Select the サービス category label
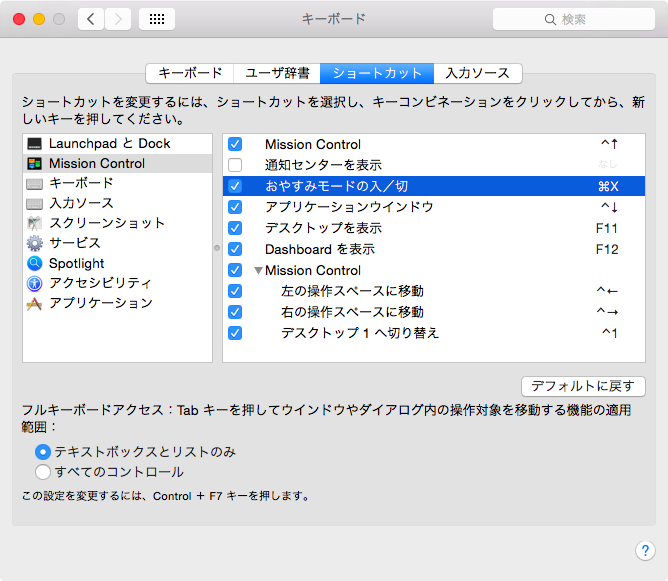Screen dimensions: 668x581 pyautogui.click(x=75, y=243)
